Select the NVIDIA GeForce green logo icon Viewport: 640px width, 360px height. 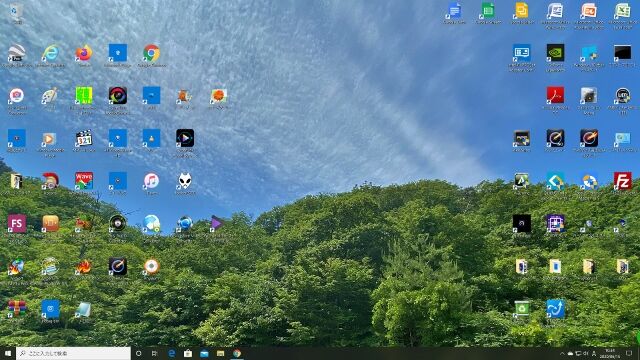coord(555,53)
